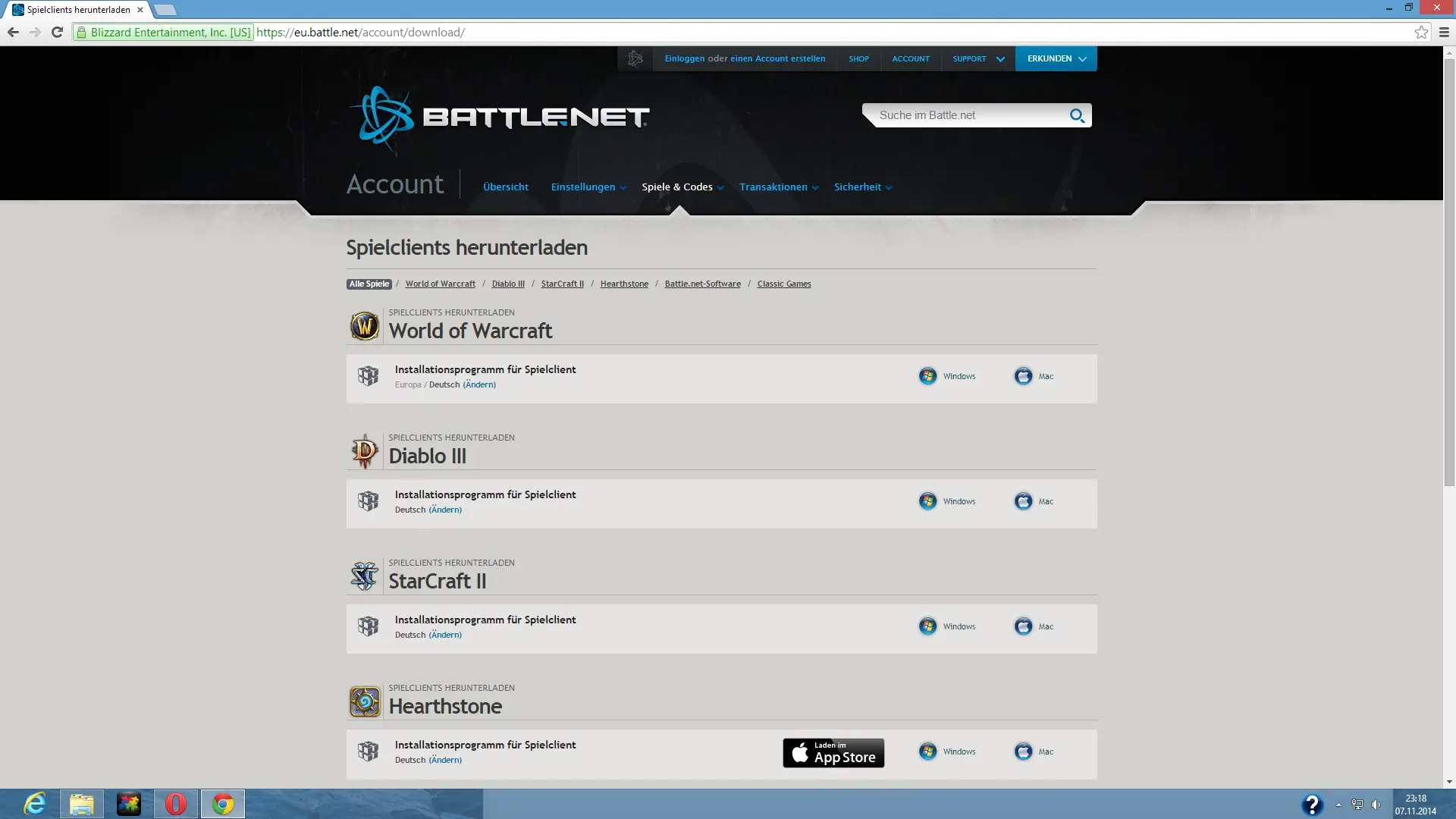The width and height of the screenshot is (1456, 819).
Task: Click the Diablo III game icon
Action: (x=365, y=451)
